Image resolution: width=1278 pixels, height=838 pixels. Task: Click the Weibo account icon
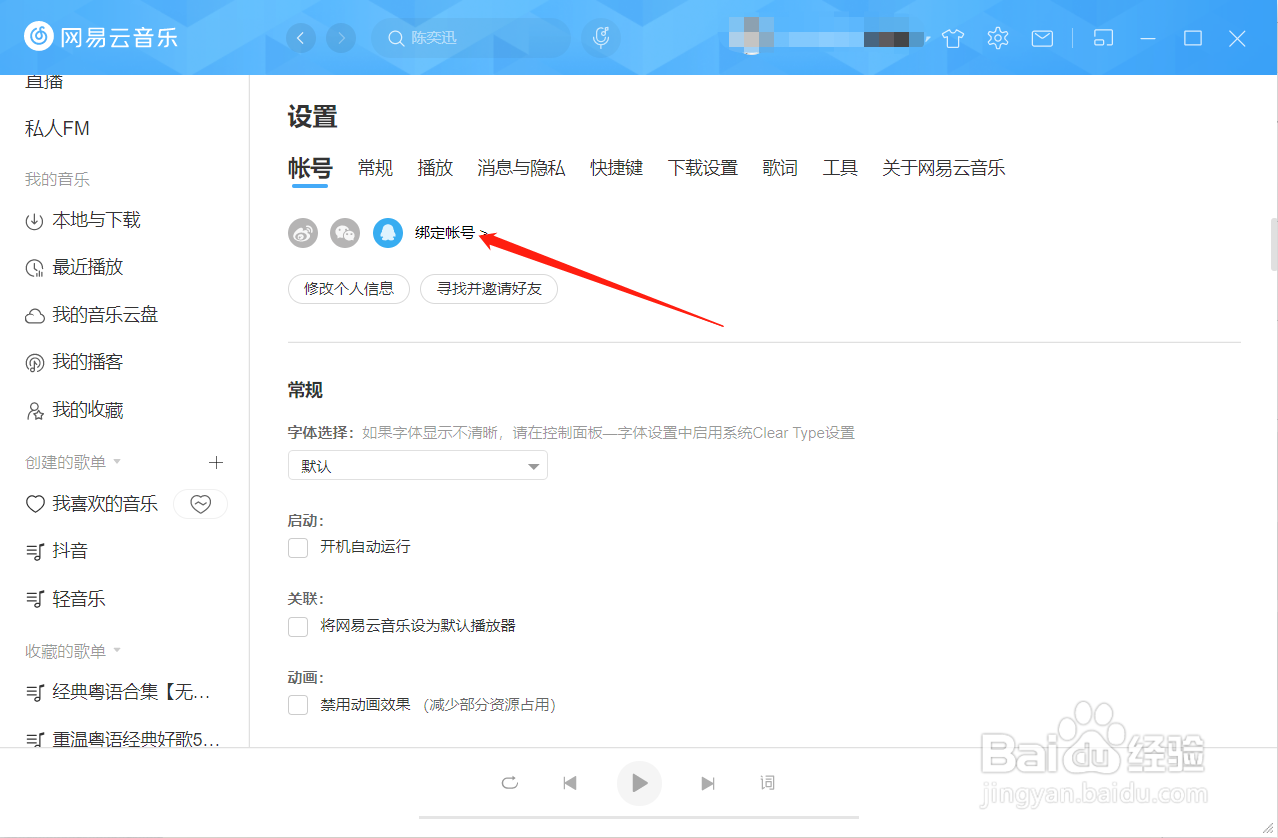pyautogui.click(x=303, y=233)
